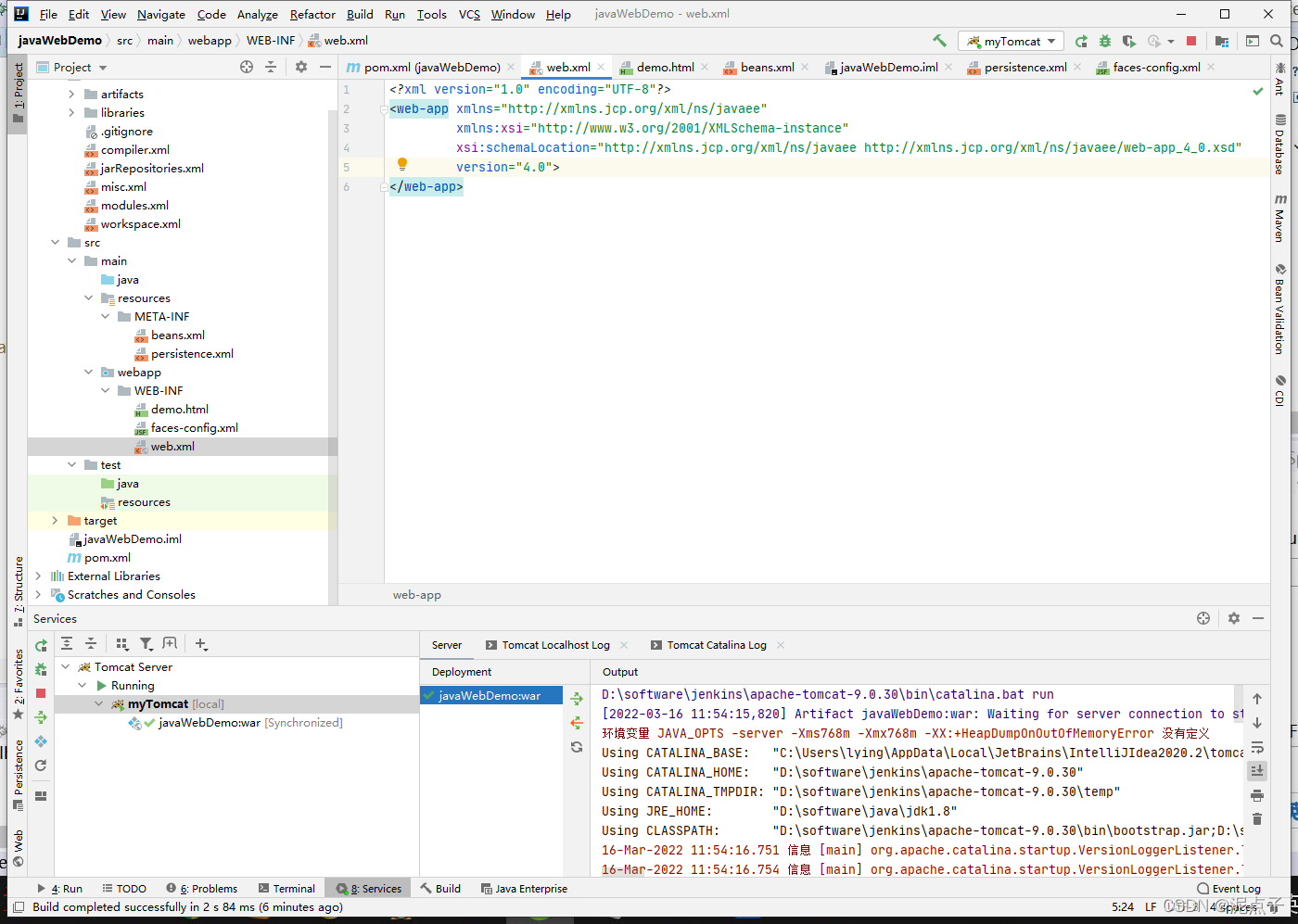Viewport: 1298px width, 924px height.
Task: Open the myTomcat run configuration dropdown
Action: [x=1011, y=41]
